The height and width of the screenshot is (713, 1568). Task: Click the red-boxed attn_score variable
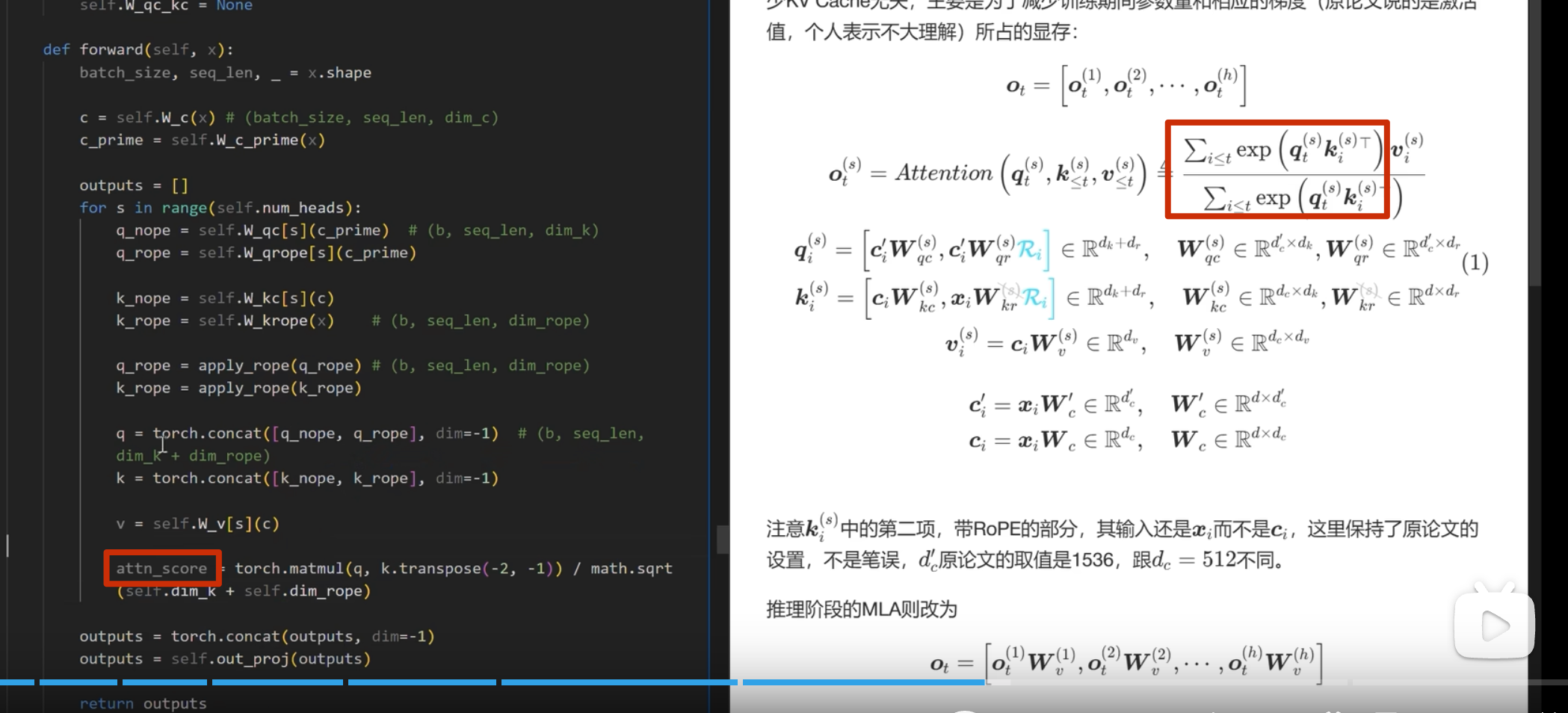(x=162, y=569)
